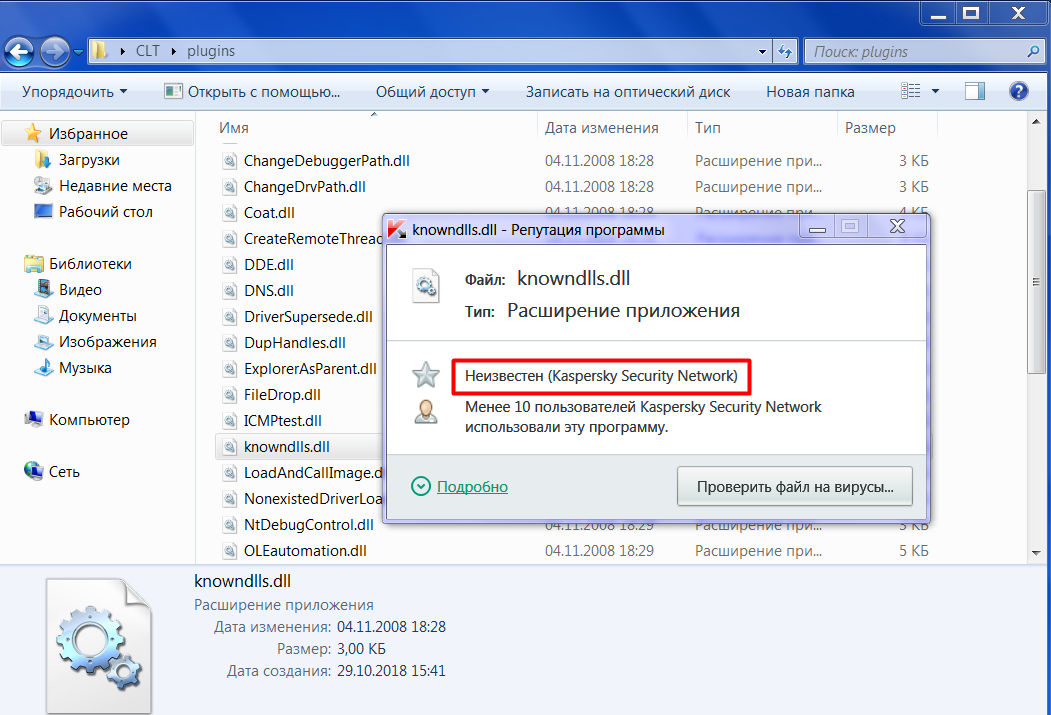The height and width of the screenshot is (715, 1051).
Task: Go forward with the Explorer forward arrow
Action: [54, 52]
